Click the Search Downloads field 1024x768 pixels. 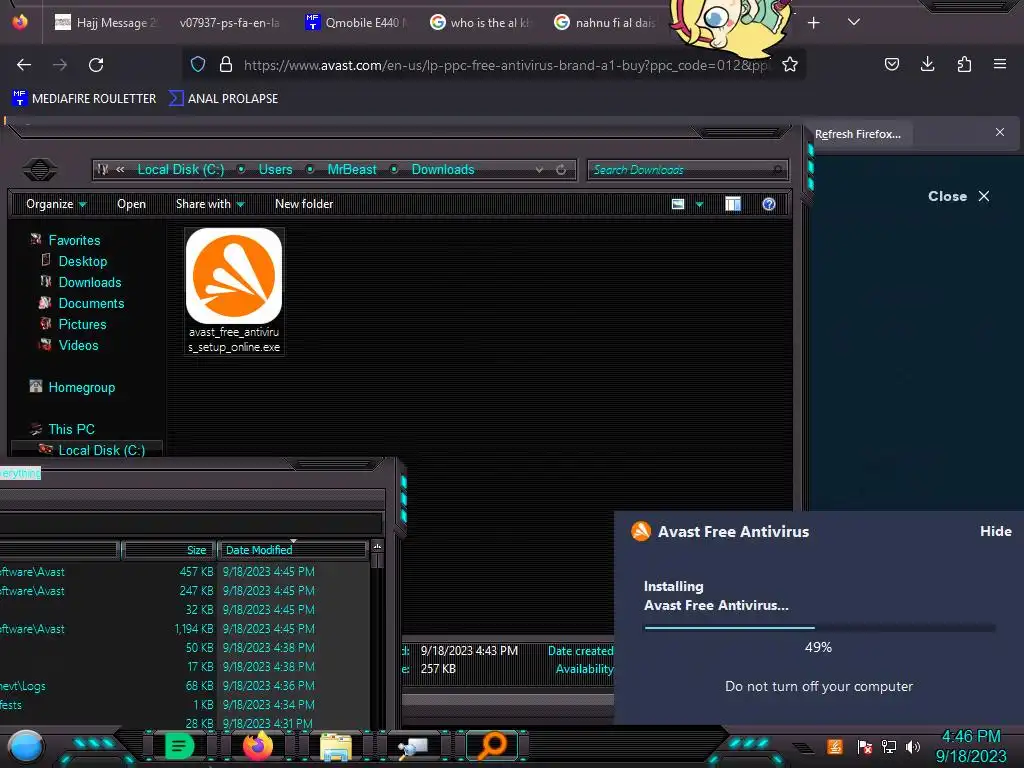pos(688,170)
